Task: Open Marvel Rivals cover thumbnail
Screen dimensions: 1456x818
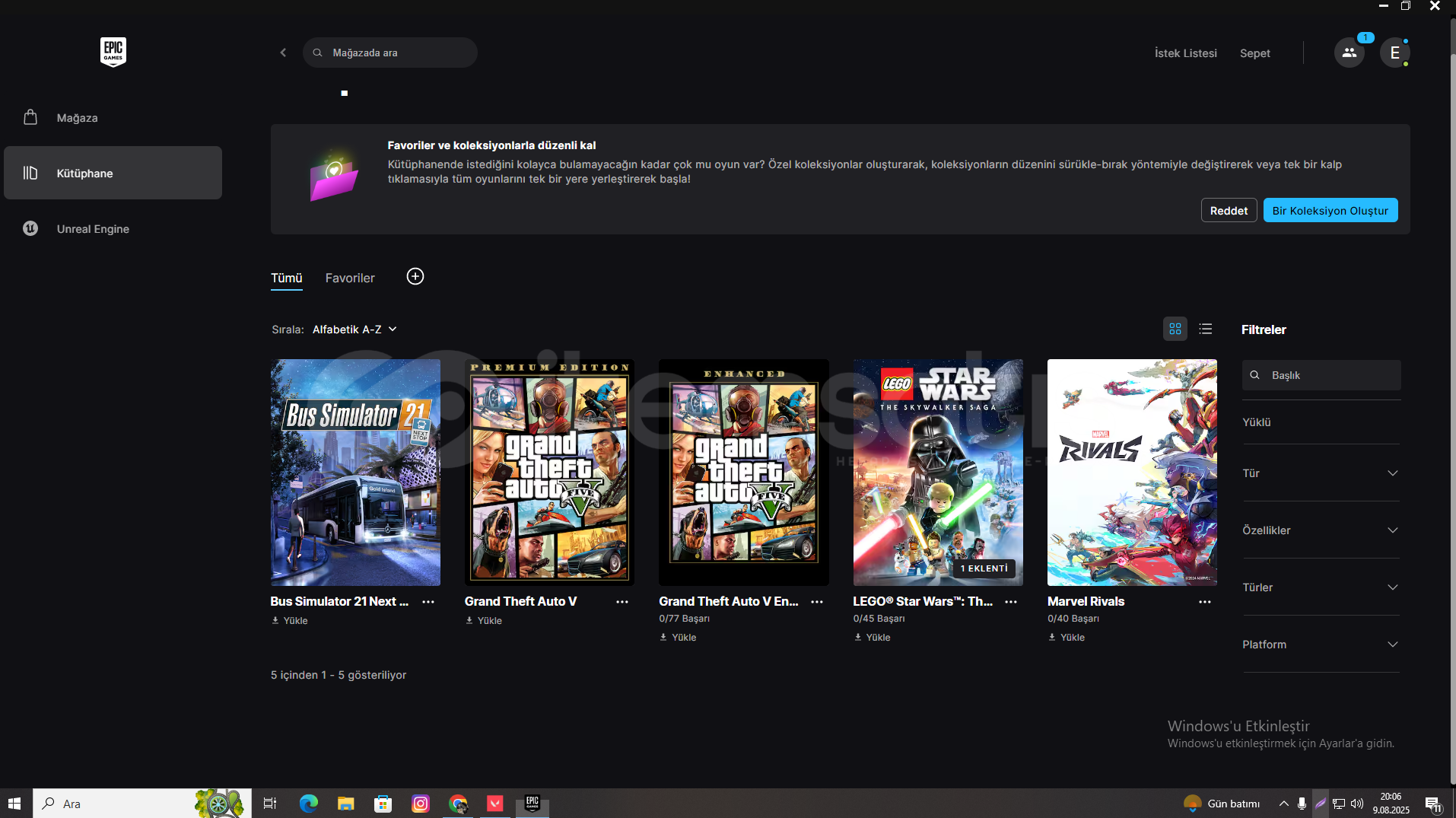Action: [1132, 473]
